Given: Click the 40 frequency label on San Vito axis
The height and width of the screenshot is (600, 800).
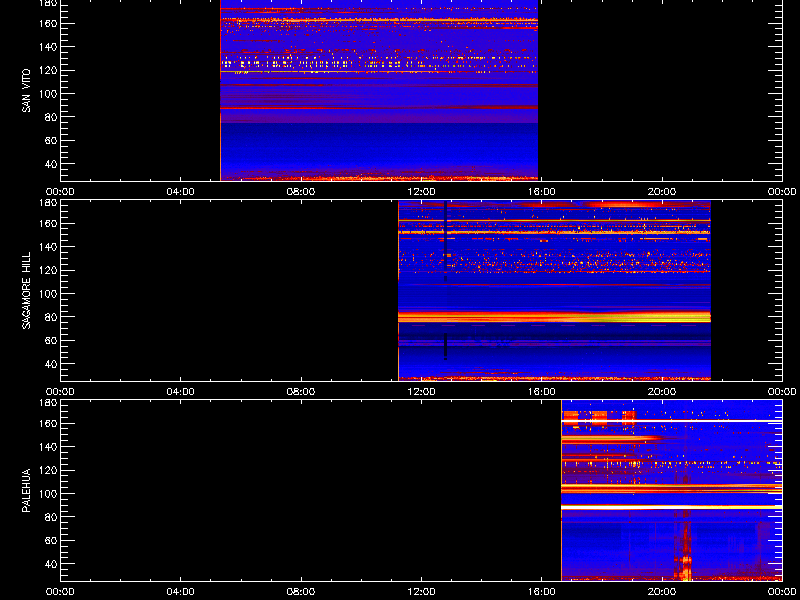Looking at the screenshot, I should tap(51, 164).
